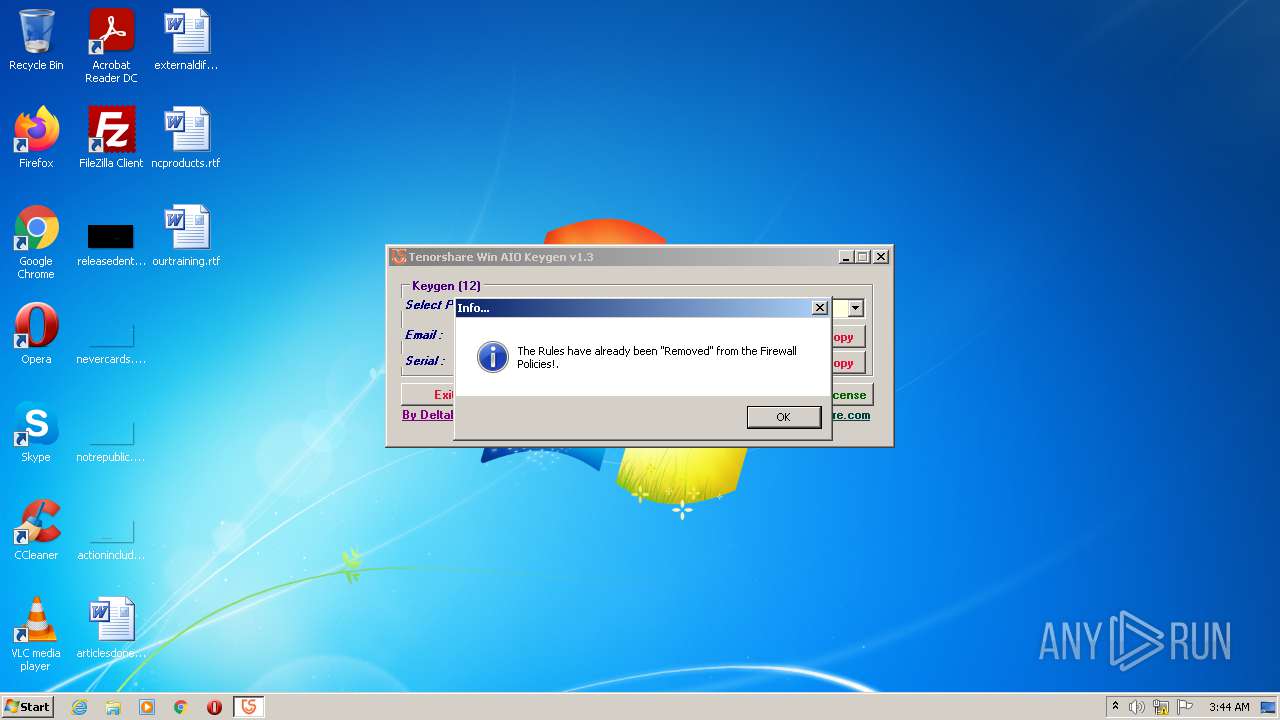Minimize the Tenorshare Keygen window
The width and height of the screenshot is (1280, 720).
(846, 257)
